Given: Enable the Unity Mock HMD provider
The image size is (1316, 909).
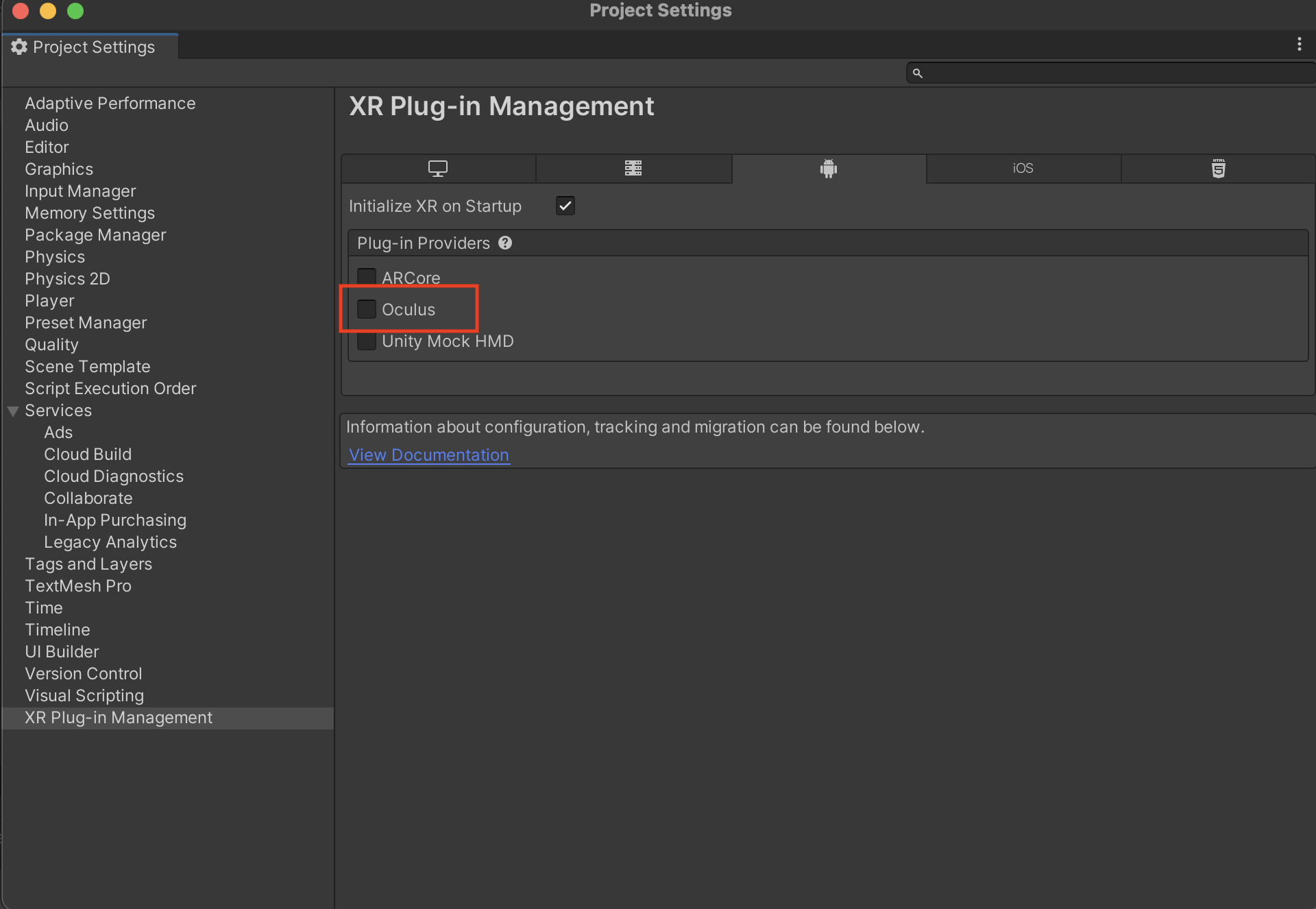Looking at the screenshot, I should tap(367, 340).
